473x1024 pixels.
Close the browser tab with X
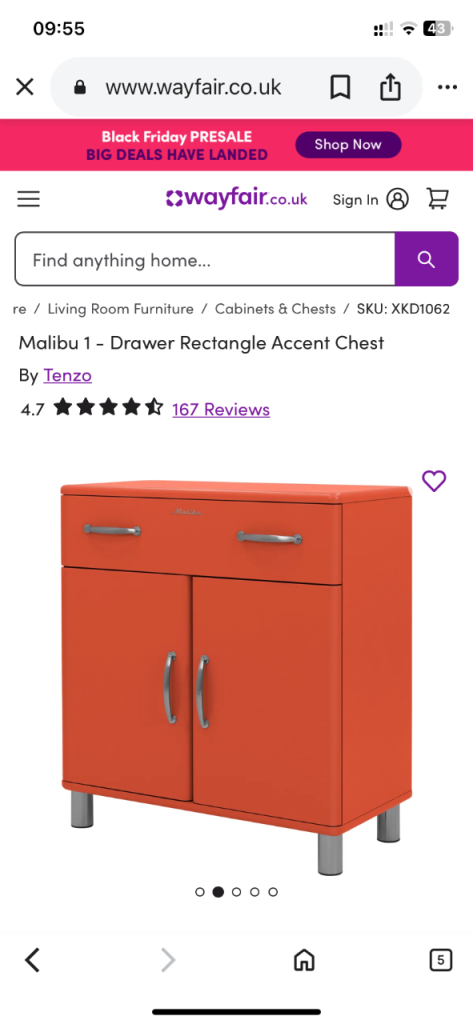25,87
